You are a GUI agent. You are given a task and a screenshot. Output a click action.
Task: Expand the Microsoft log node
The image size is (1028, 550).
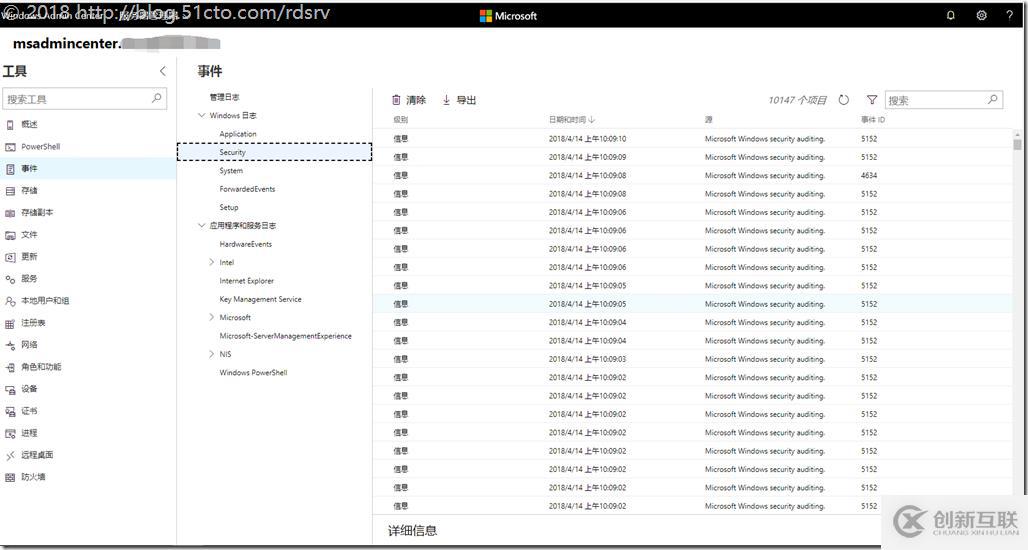[211, 317]
